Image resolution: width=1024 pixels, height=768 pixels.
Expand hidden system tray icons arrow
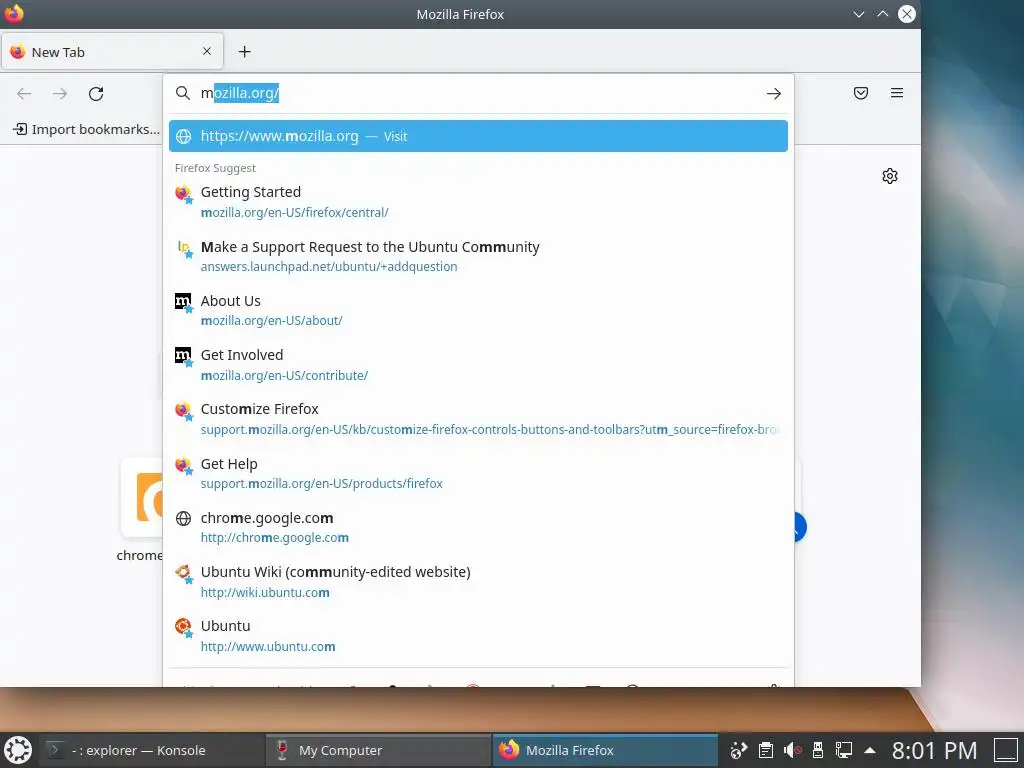(870, 750)
